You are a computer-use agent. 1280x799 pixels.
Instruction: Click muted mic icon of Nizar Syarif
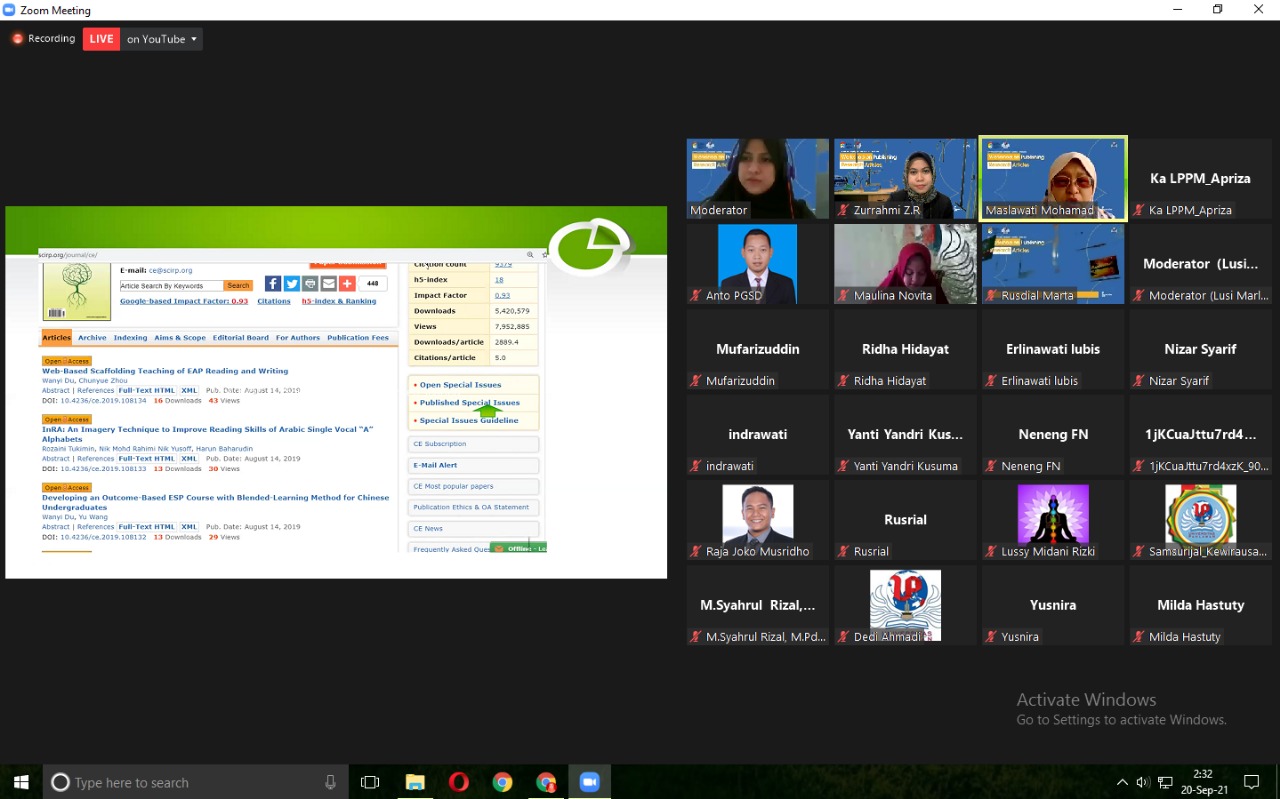[1138, 381]
